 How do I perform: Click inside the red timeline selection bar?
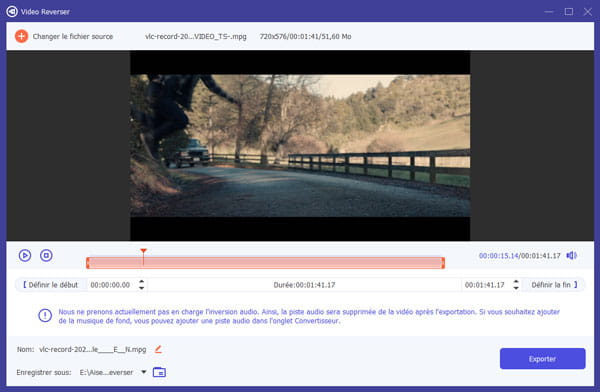tap(265, 263)
